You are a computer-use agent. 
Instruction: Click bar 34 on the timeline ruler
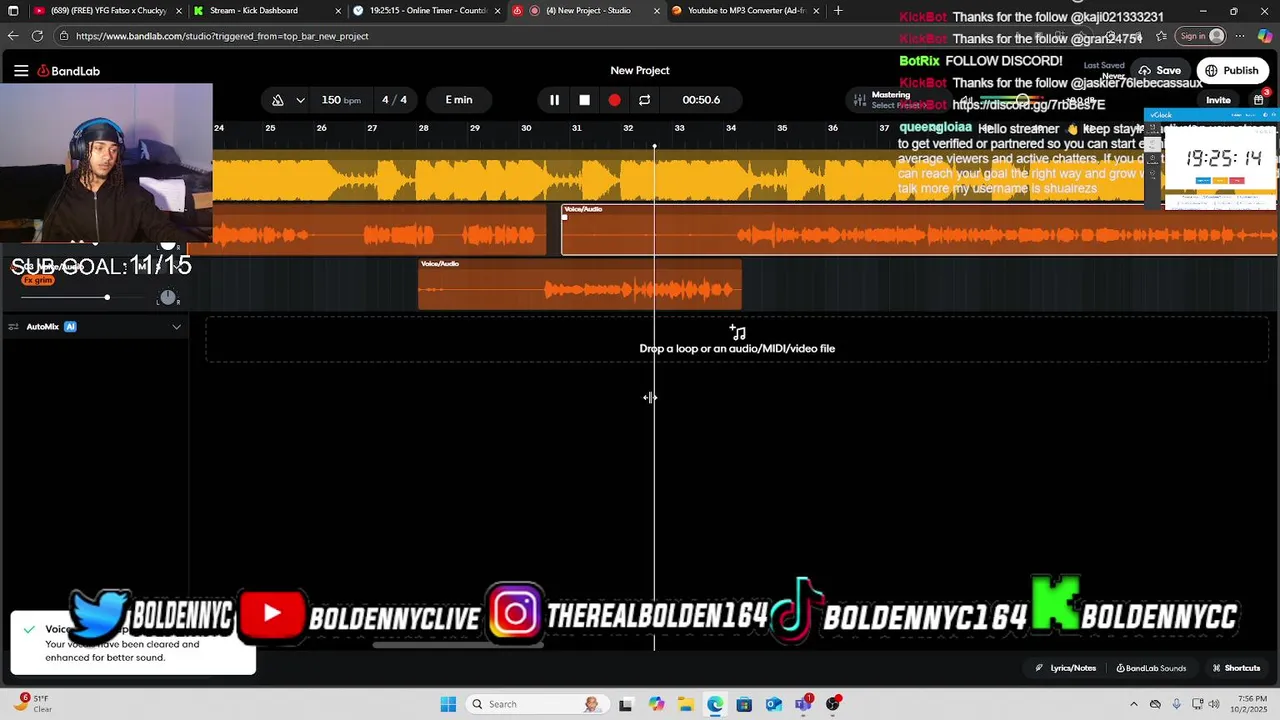coord(731,128)
